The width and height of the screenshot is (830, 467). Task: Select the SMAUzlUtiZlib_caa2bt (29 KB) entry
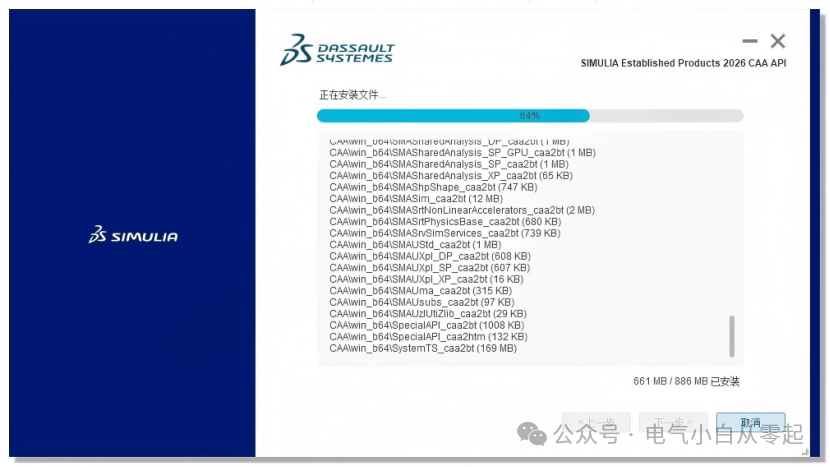[428, 314]
